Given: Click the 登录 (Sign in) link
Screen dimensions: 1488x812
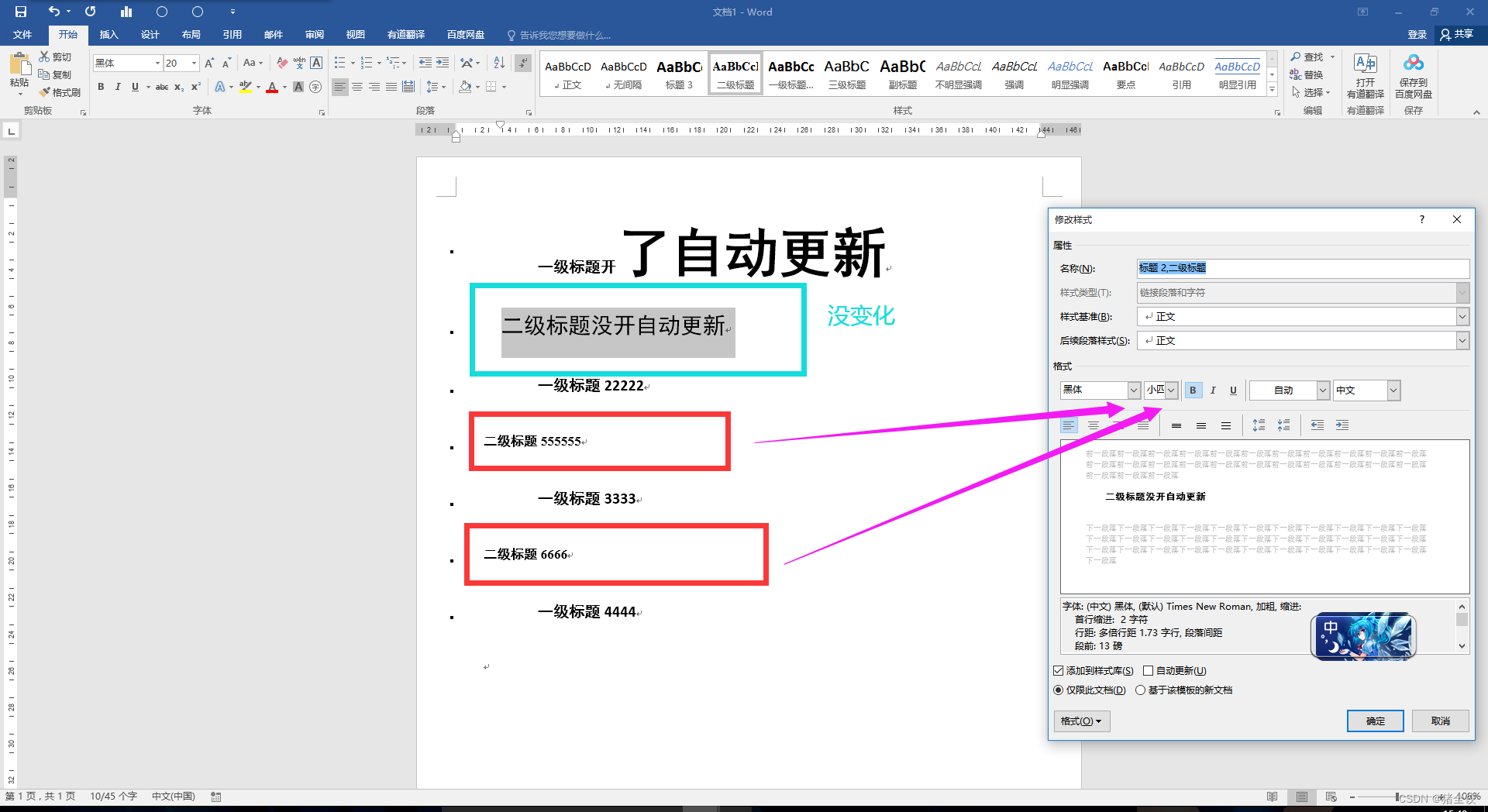Looking at the screenshot, I should click(x=1417, y=35).
